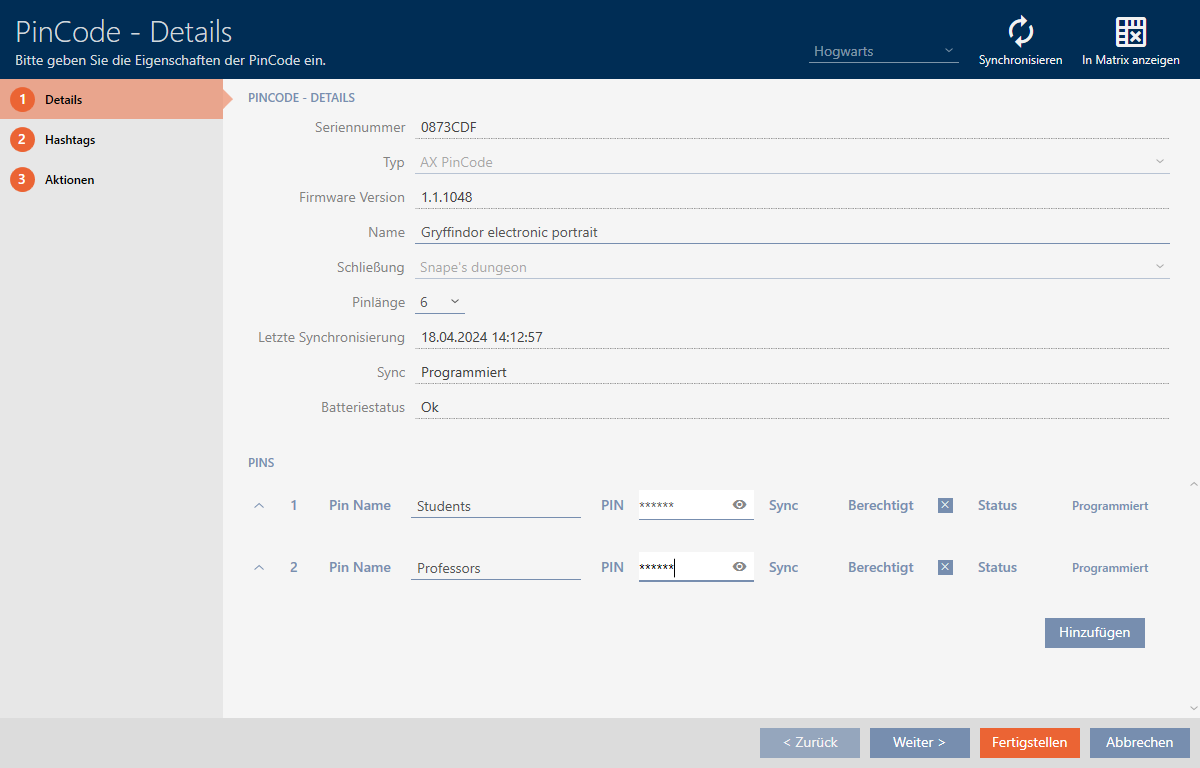Open the In Matrix anzeigen icon
Image resolution: width=1200 pixels, height=768 pixels.
tap(1130, 32)
